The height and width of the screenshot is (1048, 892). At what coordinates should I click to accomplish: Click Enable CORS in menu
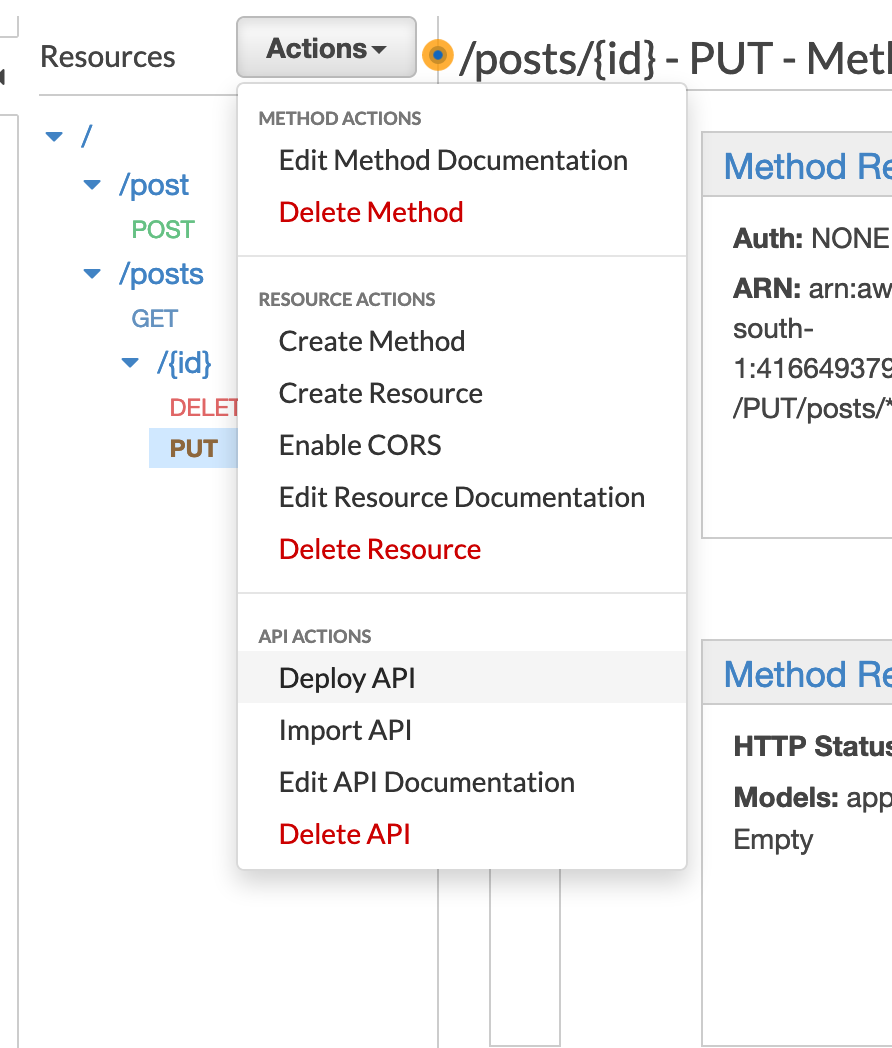coord(360,445)
